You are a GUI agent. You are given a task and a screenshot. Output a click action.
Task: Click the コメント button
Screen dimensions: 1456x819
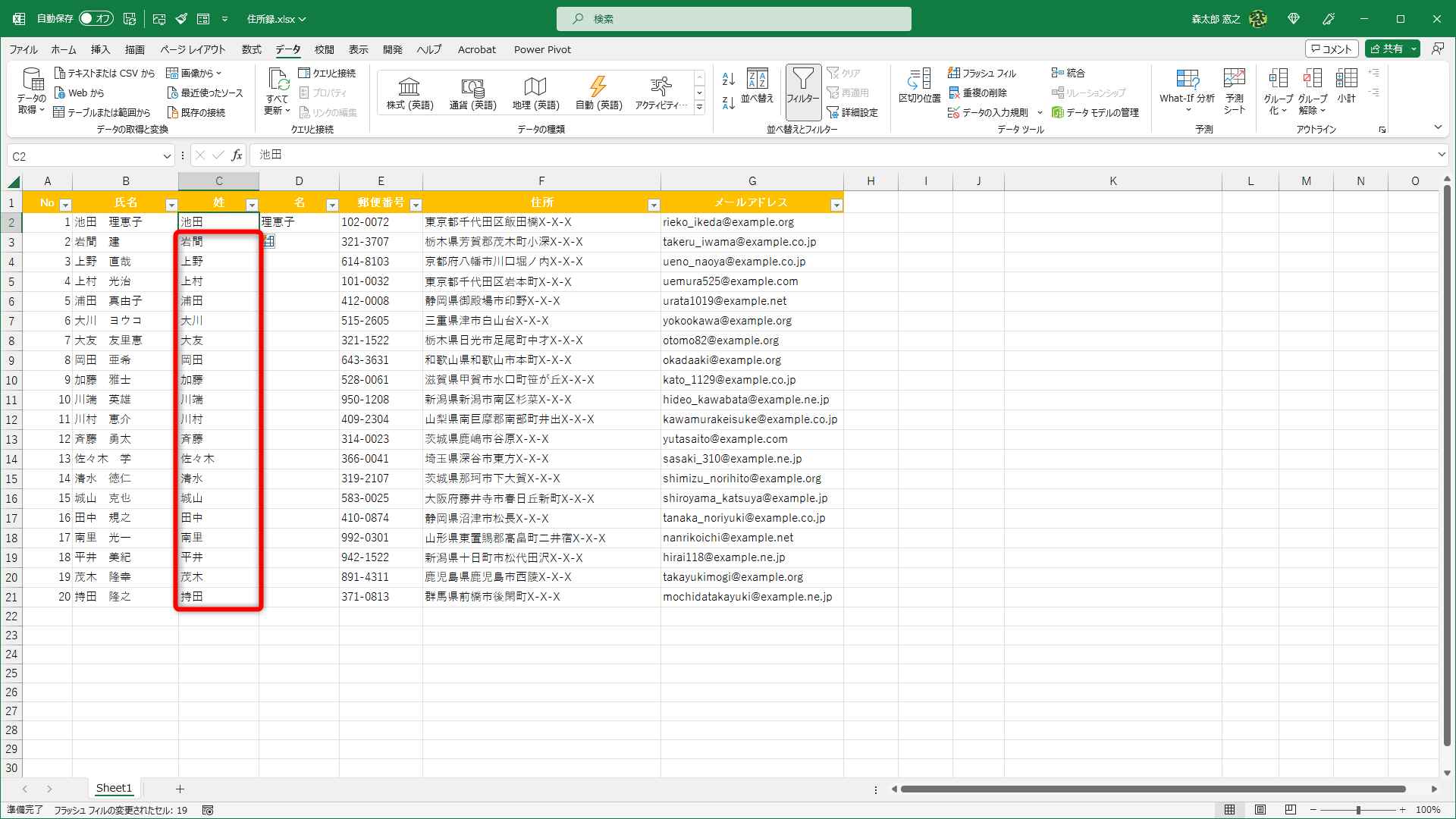point(1332,49)
